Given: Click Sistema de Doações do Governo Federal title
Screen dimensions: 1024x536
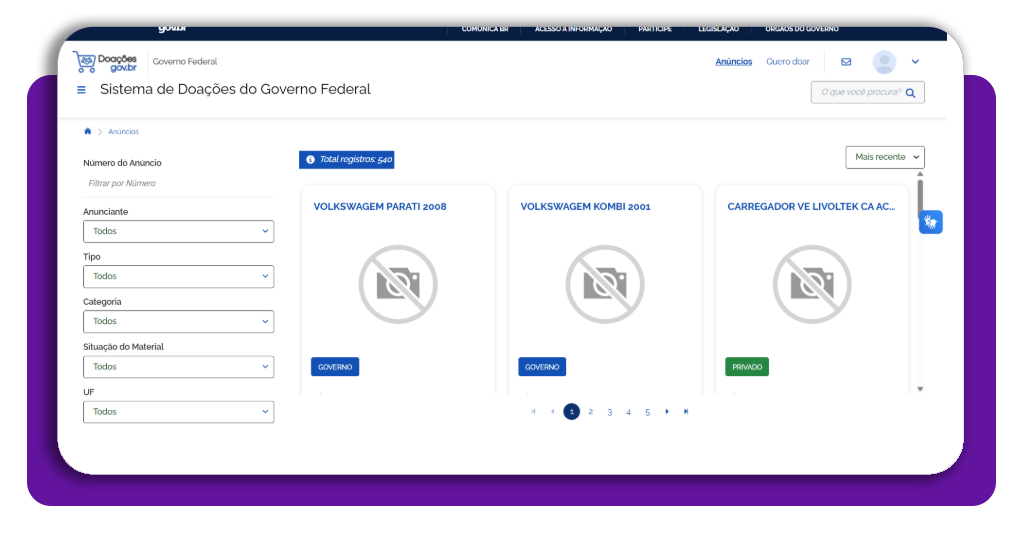Looking at the screenshot, I should [x=235, y=89].
